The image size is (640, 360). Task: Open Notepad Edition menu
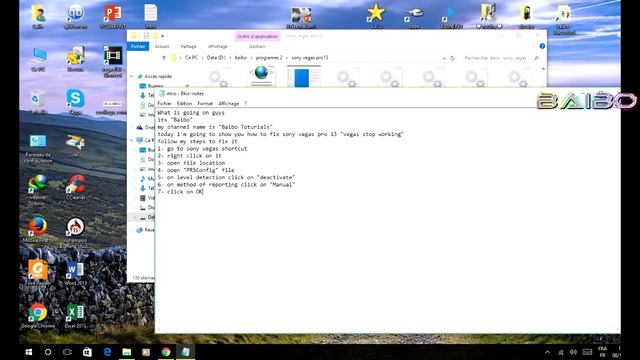pos(184,104)
